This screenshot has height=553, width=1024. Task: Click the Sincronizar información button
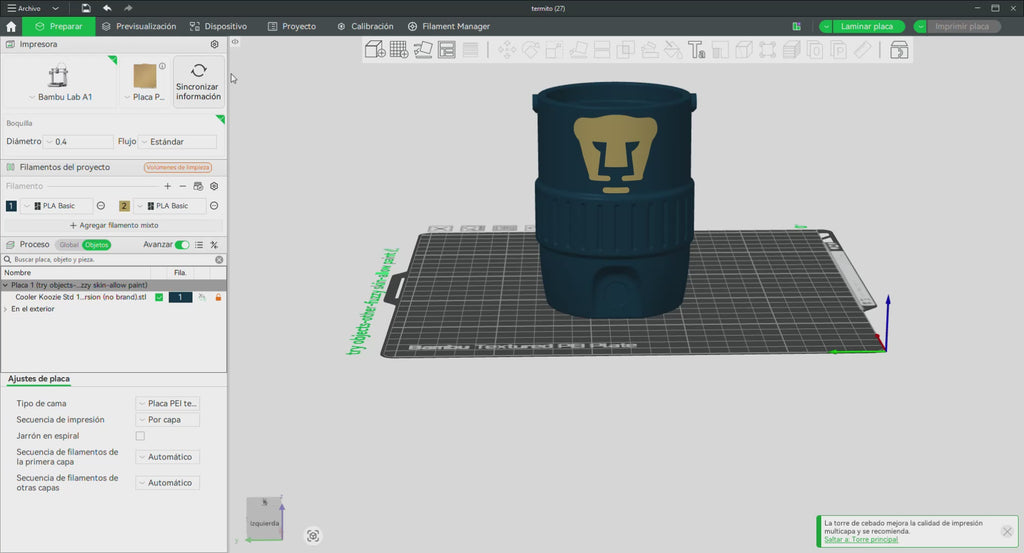pyautogui.click(x=199, y=82)
